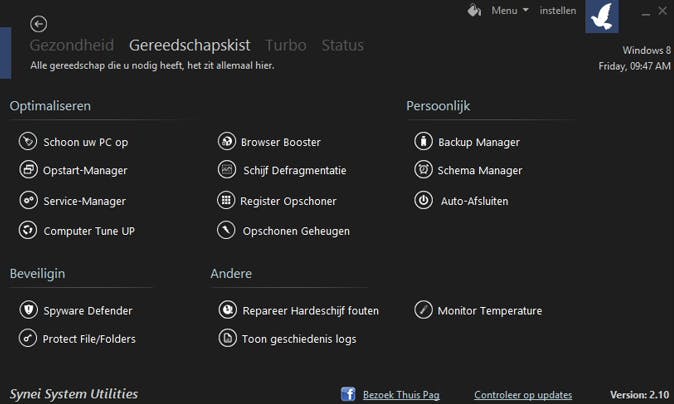Click the Service-Manager gear icon
The height and width of the screenshot is (404, 674).
pyautogui.click(x=27, y=201)
